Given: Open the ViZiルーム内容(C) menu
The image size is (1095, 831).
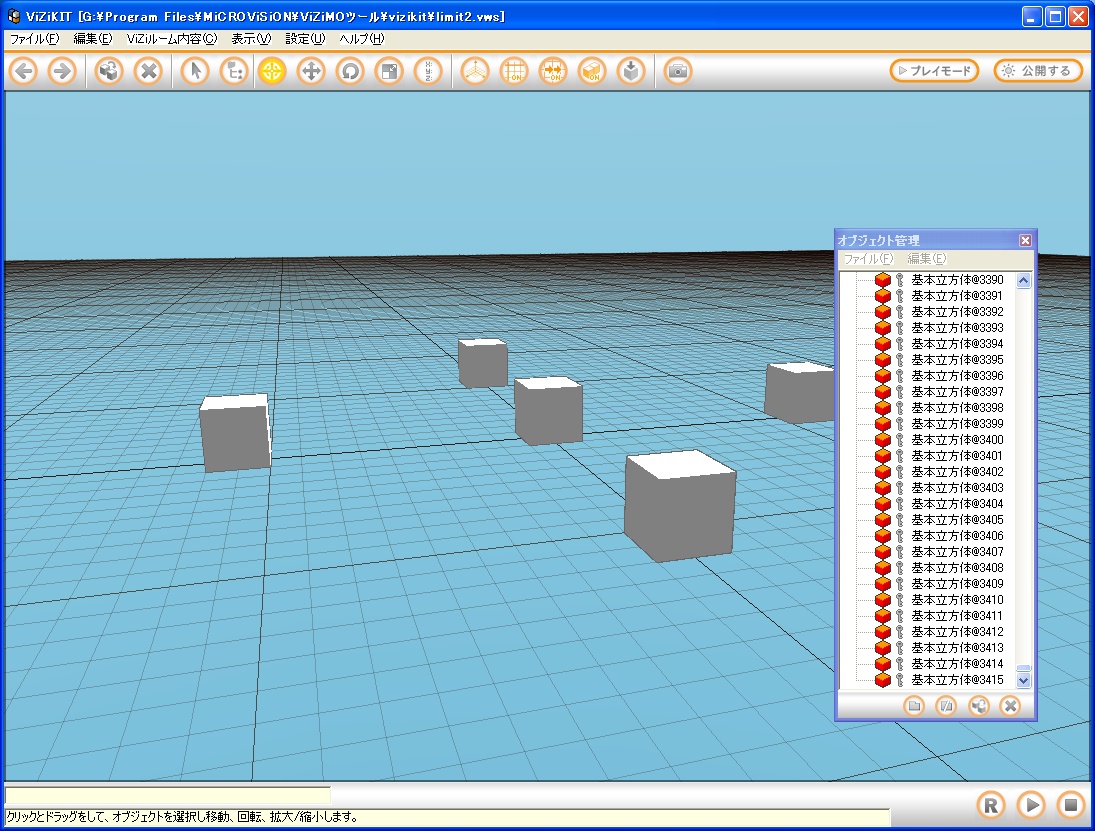Looking at the screenshot, I should (171, 39).
